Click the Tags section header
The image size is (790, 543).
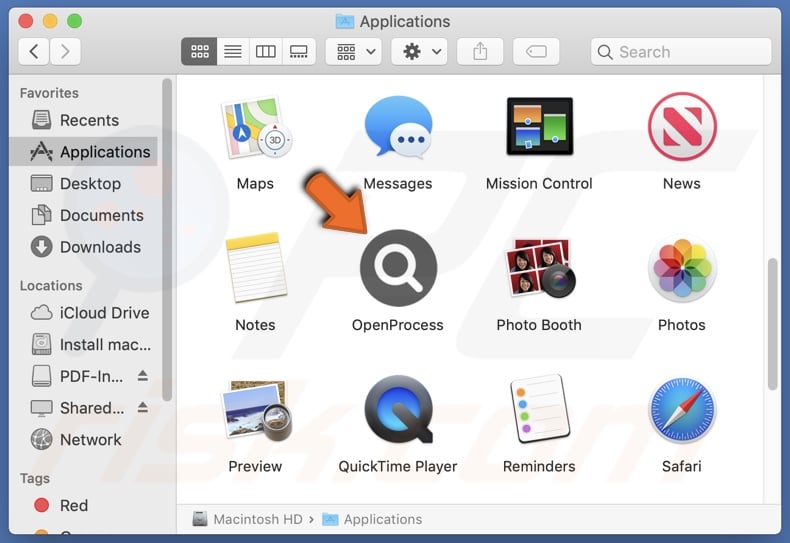[x=35, y=478]
